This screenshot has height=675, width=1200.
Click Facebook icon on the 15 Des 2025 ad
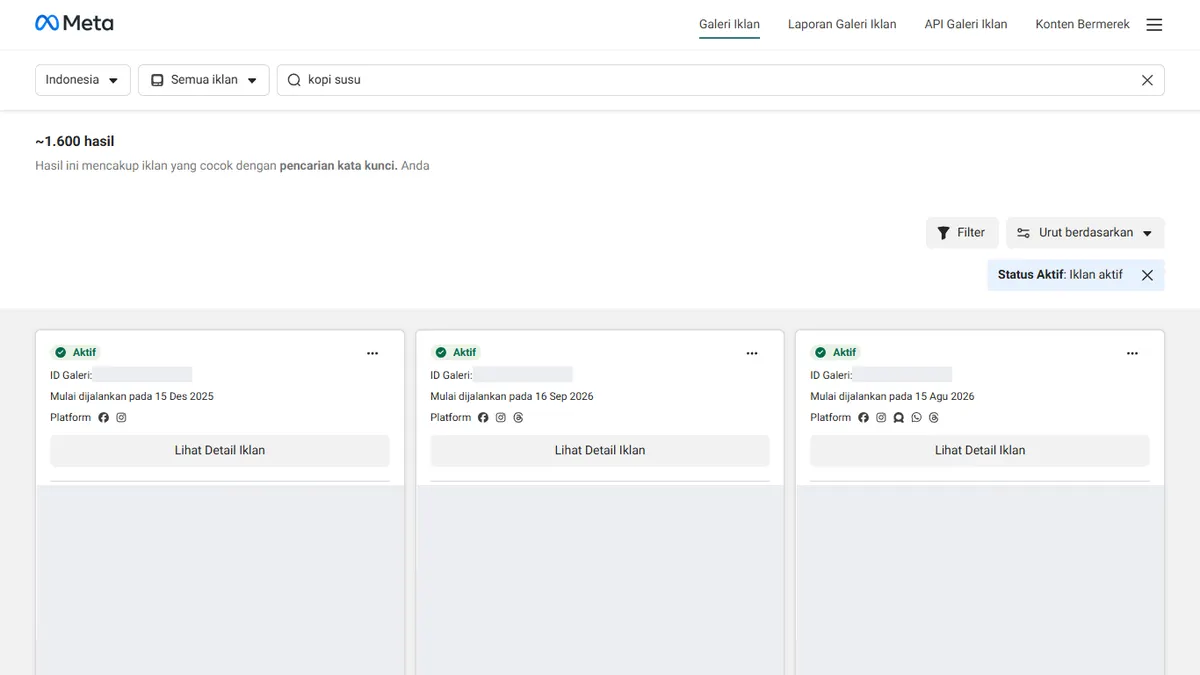coord(104,418)
